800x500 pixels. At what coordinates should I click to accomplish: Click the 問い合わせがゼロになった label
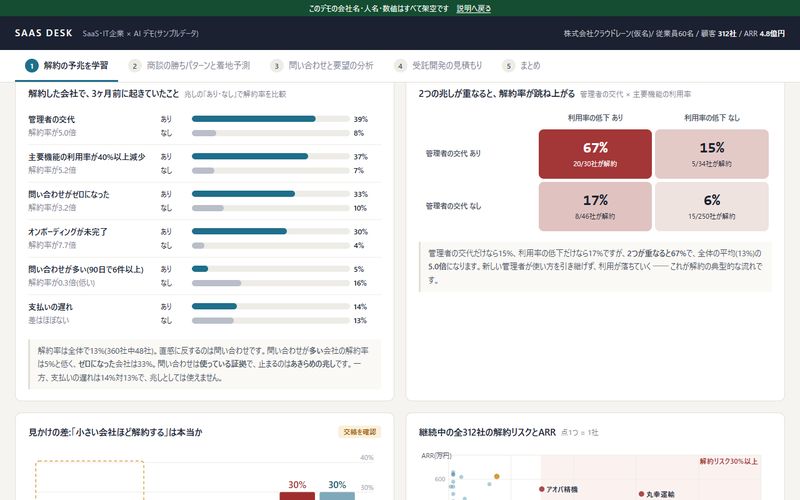pos(69,194)
